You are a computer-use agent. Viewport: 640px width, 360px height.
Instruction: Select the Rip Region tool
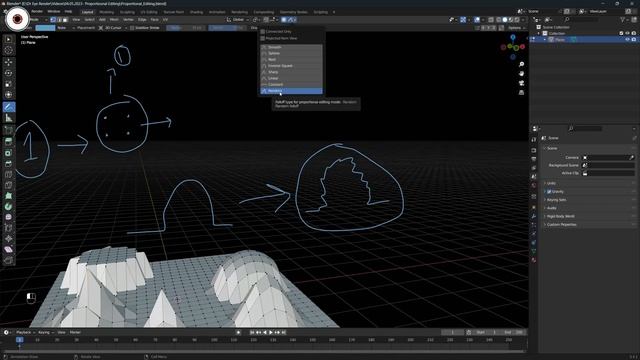tap(9, 260)
